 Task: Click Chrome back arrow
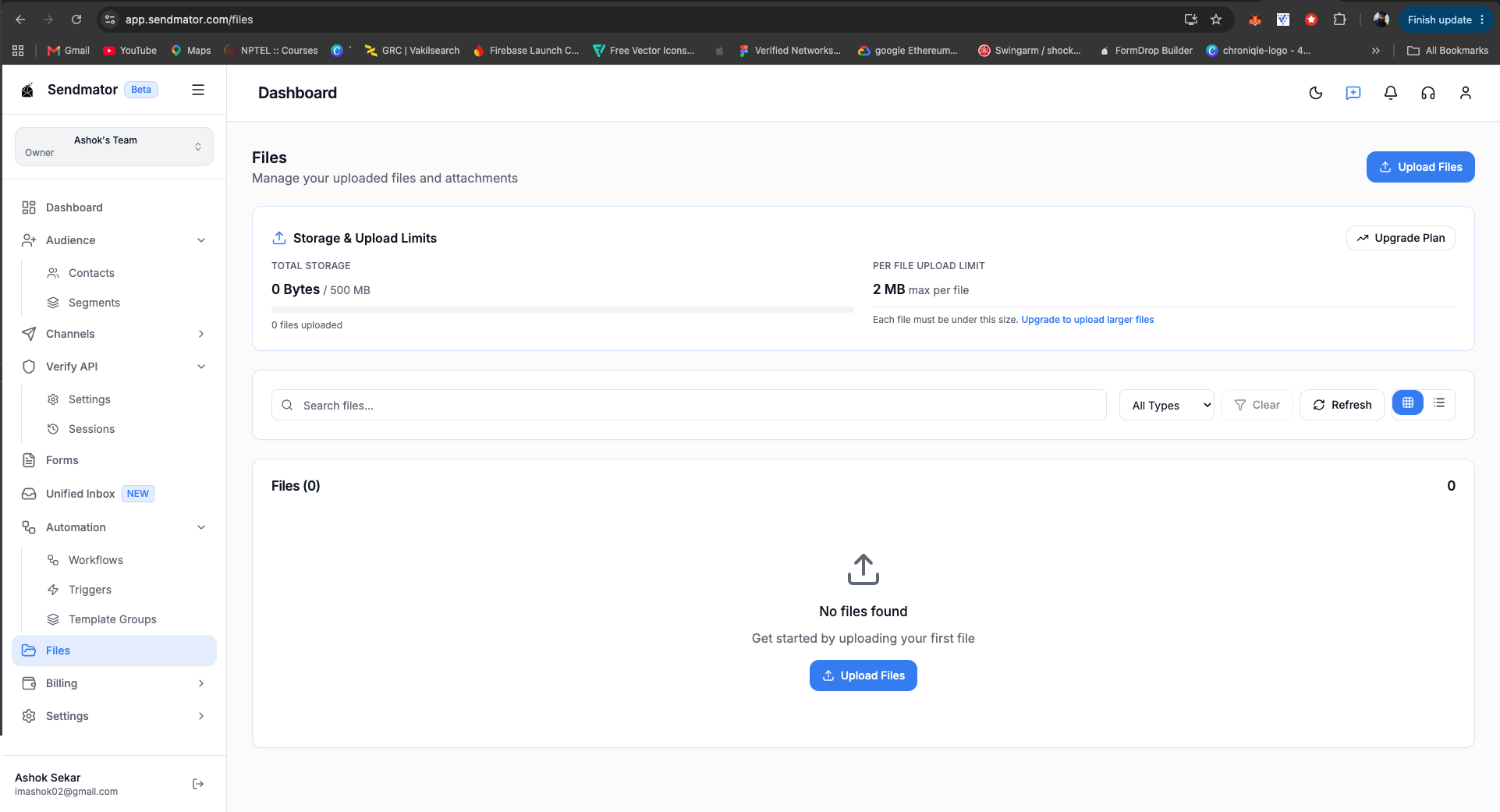tap(20, 20)
